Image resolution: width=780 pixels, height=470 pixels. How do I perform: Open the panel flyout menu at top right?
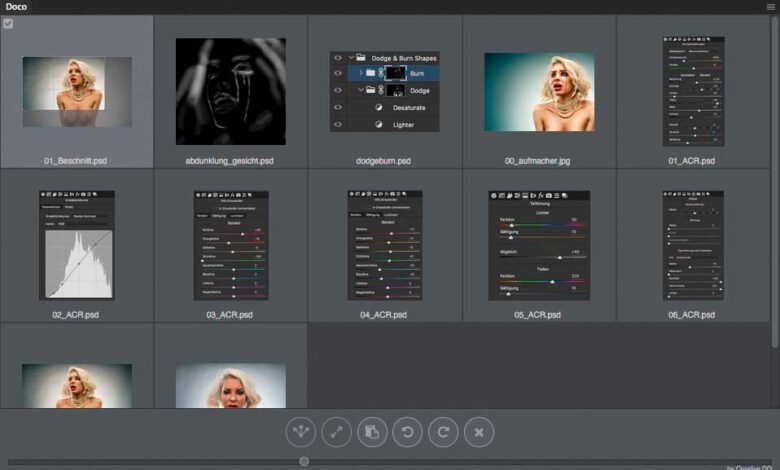coord(770,7)
